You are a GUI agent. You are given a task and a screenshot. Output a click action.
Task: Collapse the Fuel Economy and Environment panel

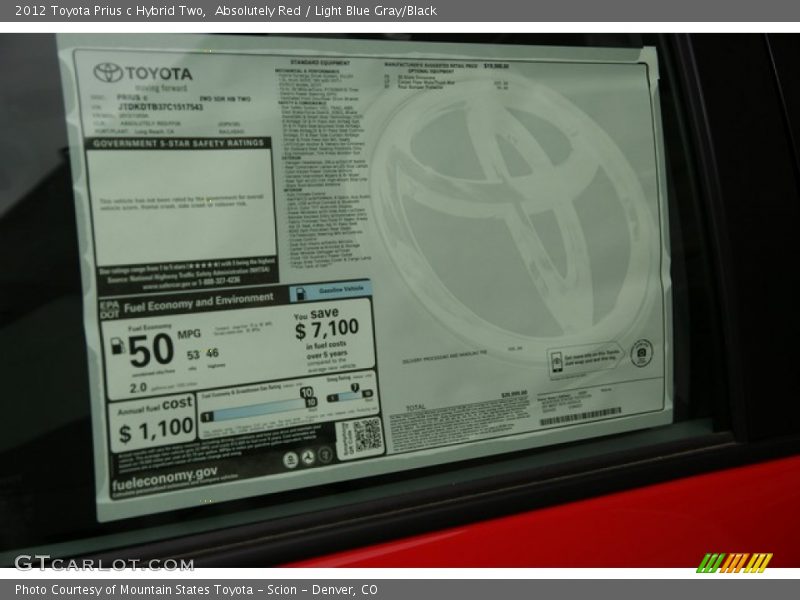click(200, 300)
